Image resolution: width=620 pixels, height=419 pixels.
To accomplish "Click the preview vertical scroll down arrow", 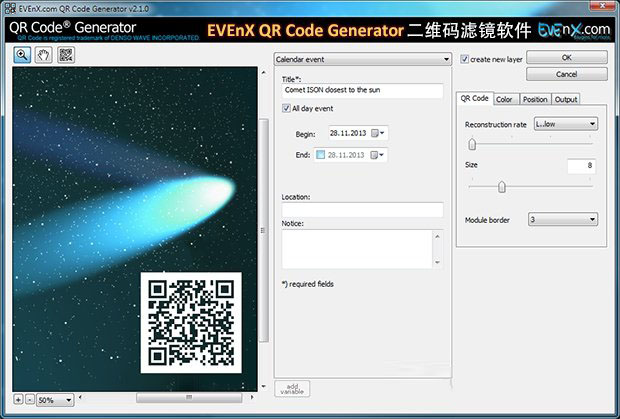I will (x=264, y=386).
